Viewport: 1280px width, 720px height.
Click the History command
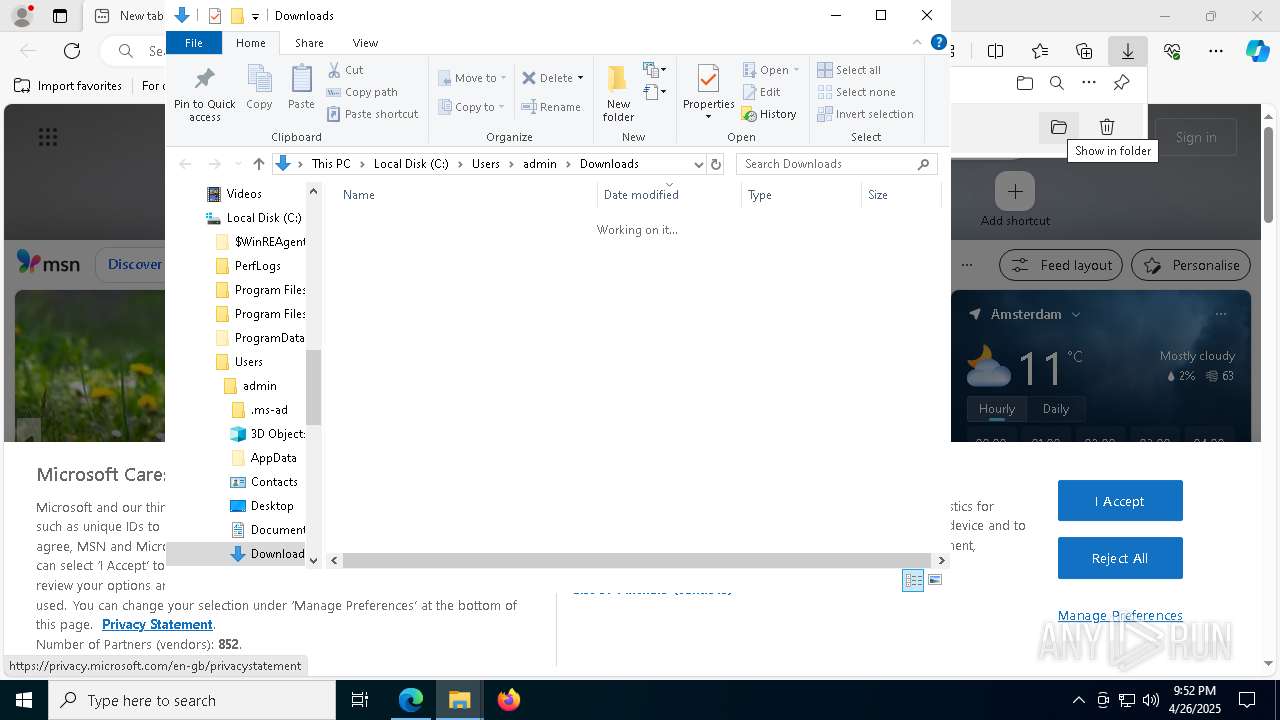click(x=769, y=114)
